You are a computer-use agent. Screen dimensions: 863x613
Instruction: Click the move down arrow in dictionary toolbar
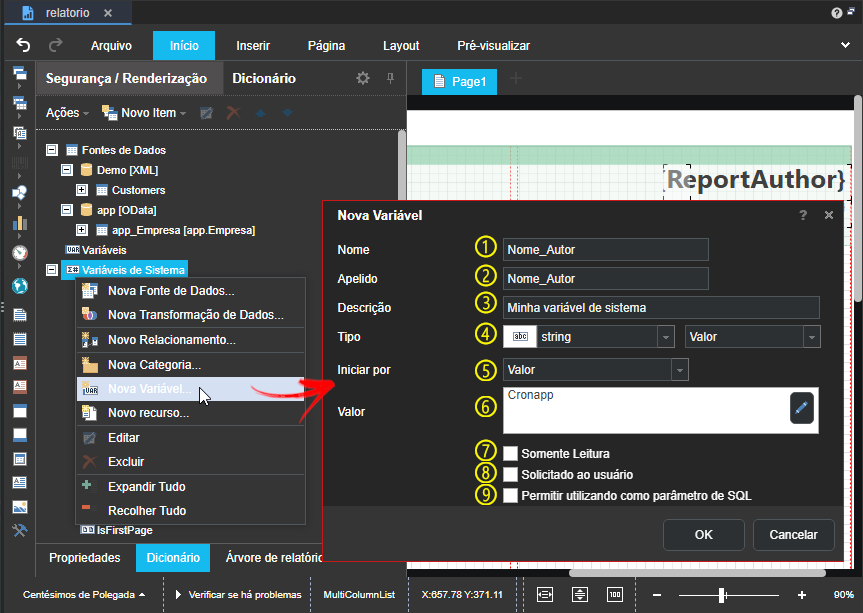click(x=287, y=113)
